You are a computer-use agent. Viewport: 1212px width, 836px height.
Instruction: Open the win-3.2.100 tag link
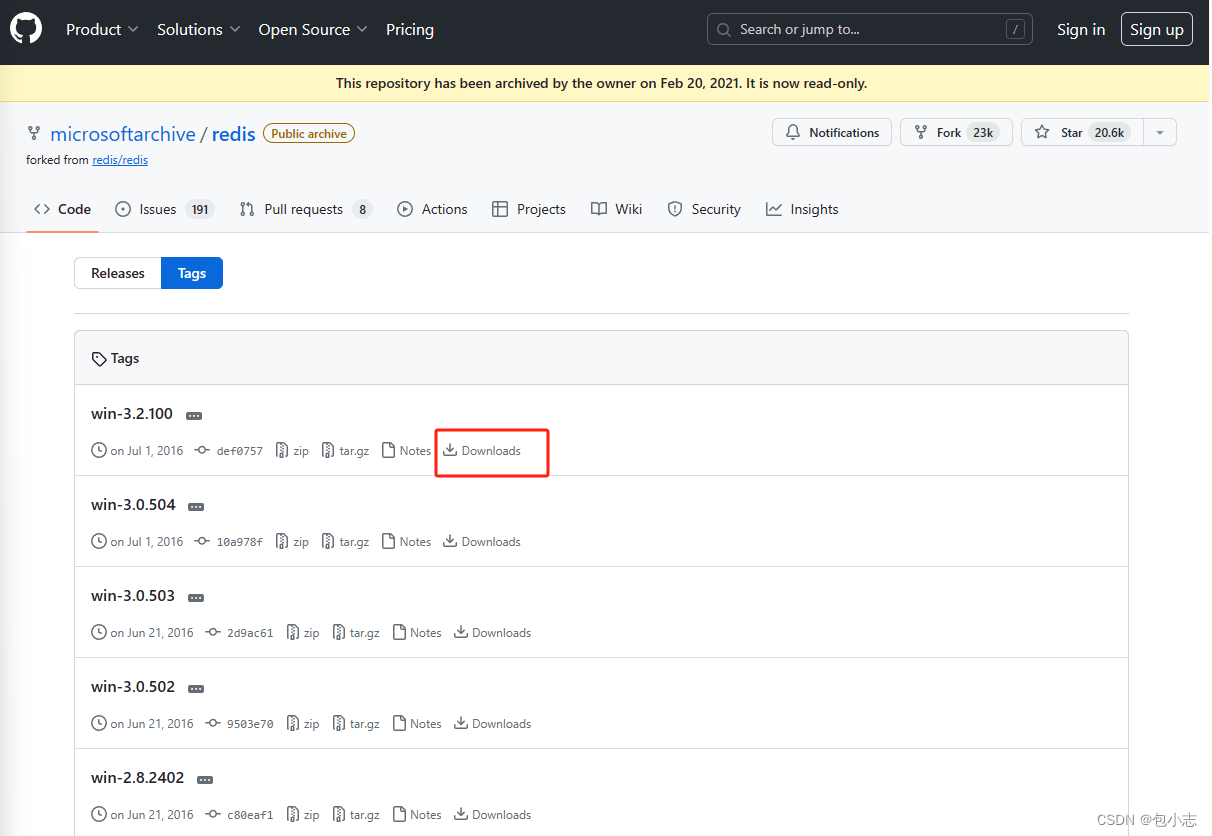(x=132, y=414)
